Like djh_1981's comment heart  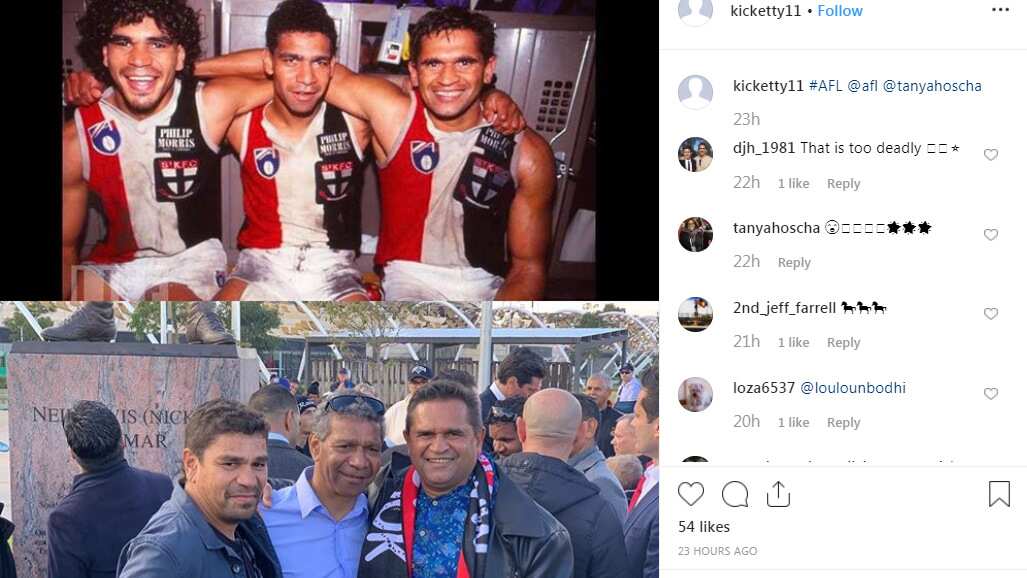991,155
